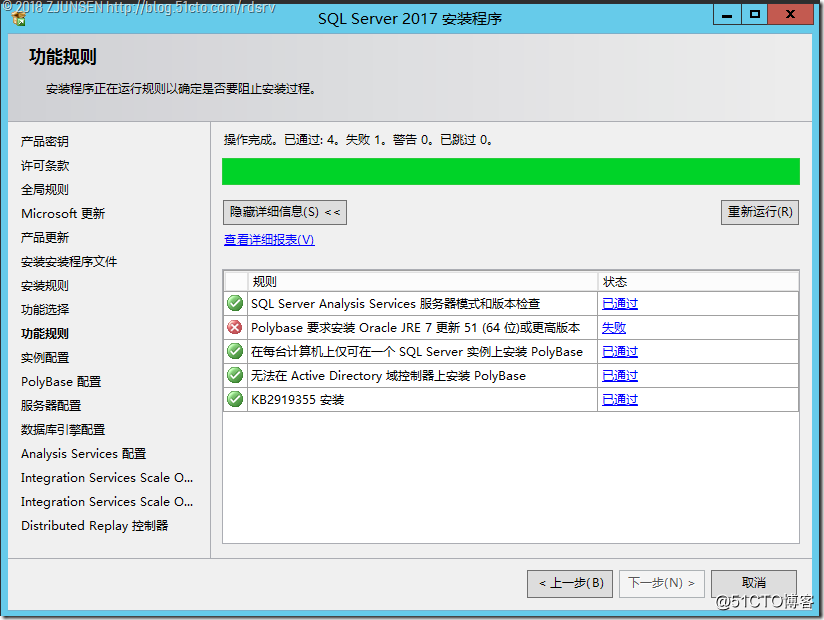
Task: Open the 查看详细报表(V) link
Action: point(269,240)
